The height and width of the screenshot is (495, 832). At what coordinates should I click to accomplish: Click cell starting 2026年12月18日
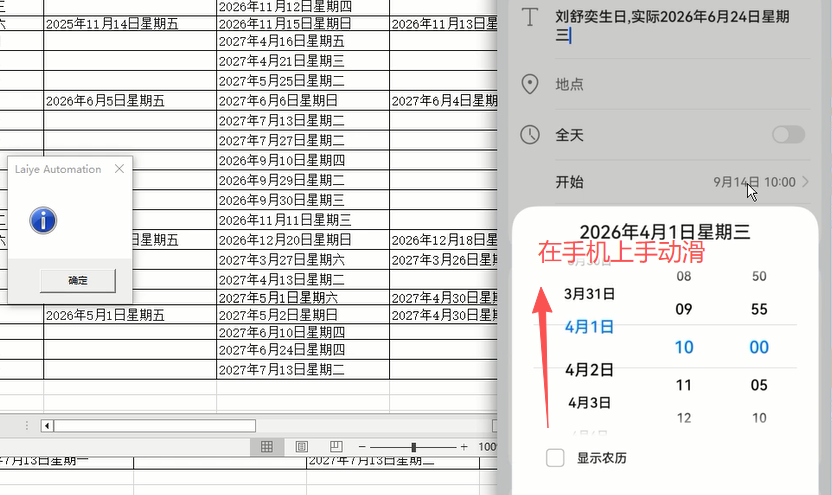point(444,240)
